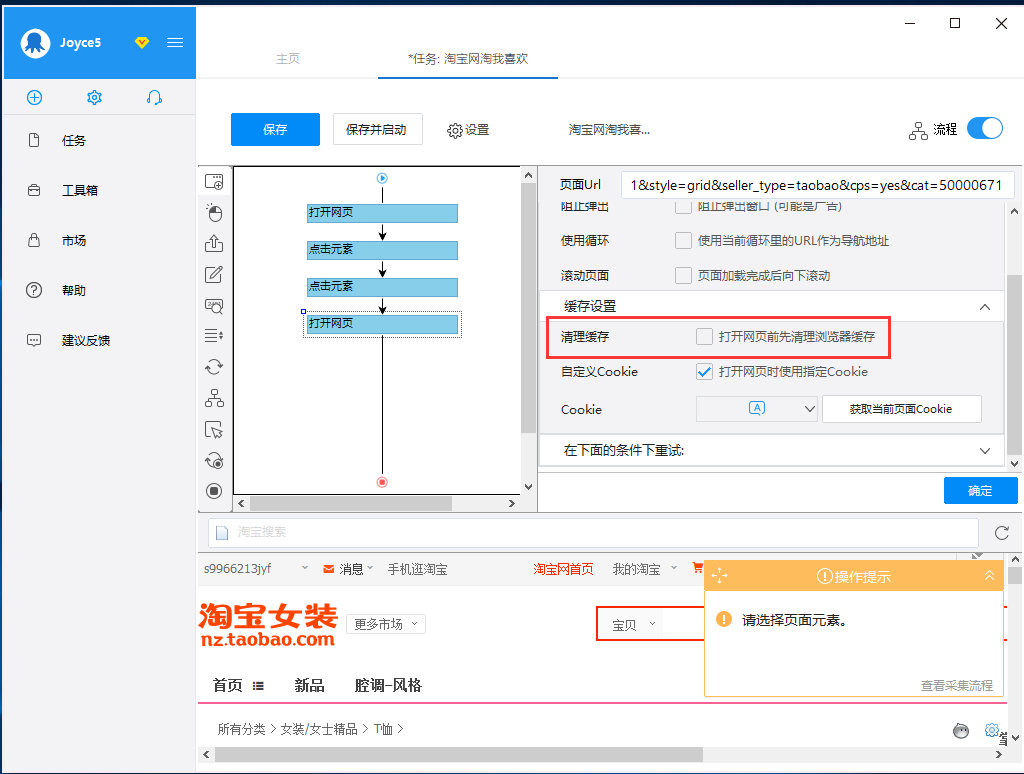This screenshot has width=1024, height=774.
Task: Click the blue gear icon at page bottom-right
Action: pyautogui.click(x=992, y=730)
